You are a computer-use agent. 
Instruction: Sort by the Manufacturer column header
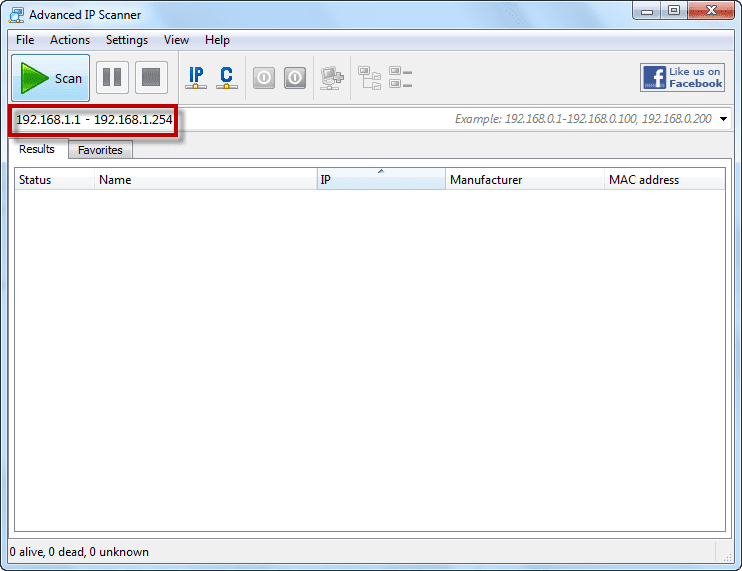(x=524, y=180)
